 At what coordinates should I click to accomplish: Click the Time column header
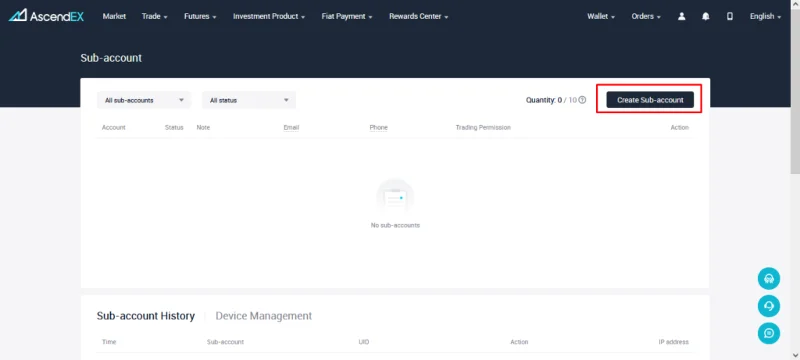(109, 342)
